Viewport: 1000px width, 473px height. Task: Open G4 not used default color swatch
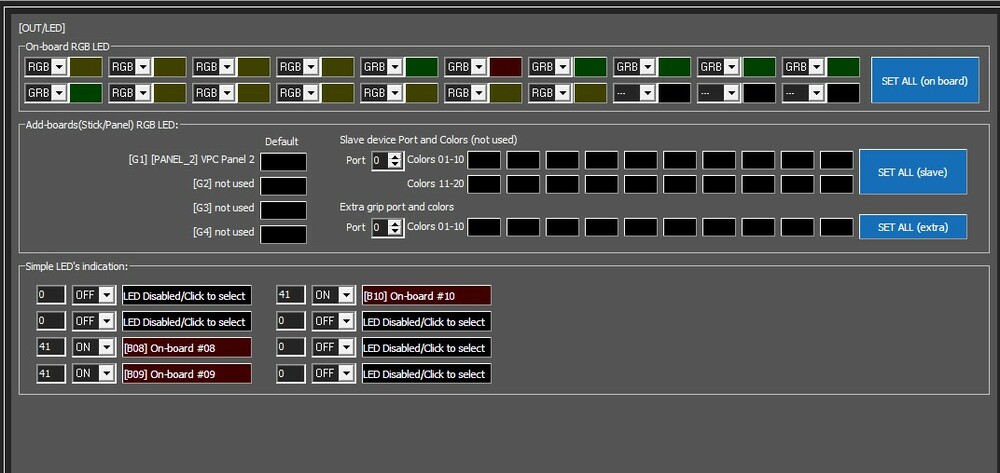point(283,234)
